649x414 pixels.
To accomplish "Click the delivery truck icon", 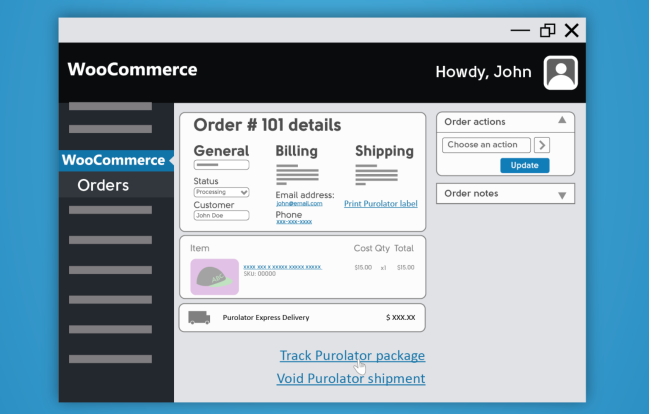I will (199, 318).
